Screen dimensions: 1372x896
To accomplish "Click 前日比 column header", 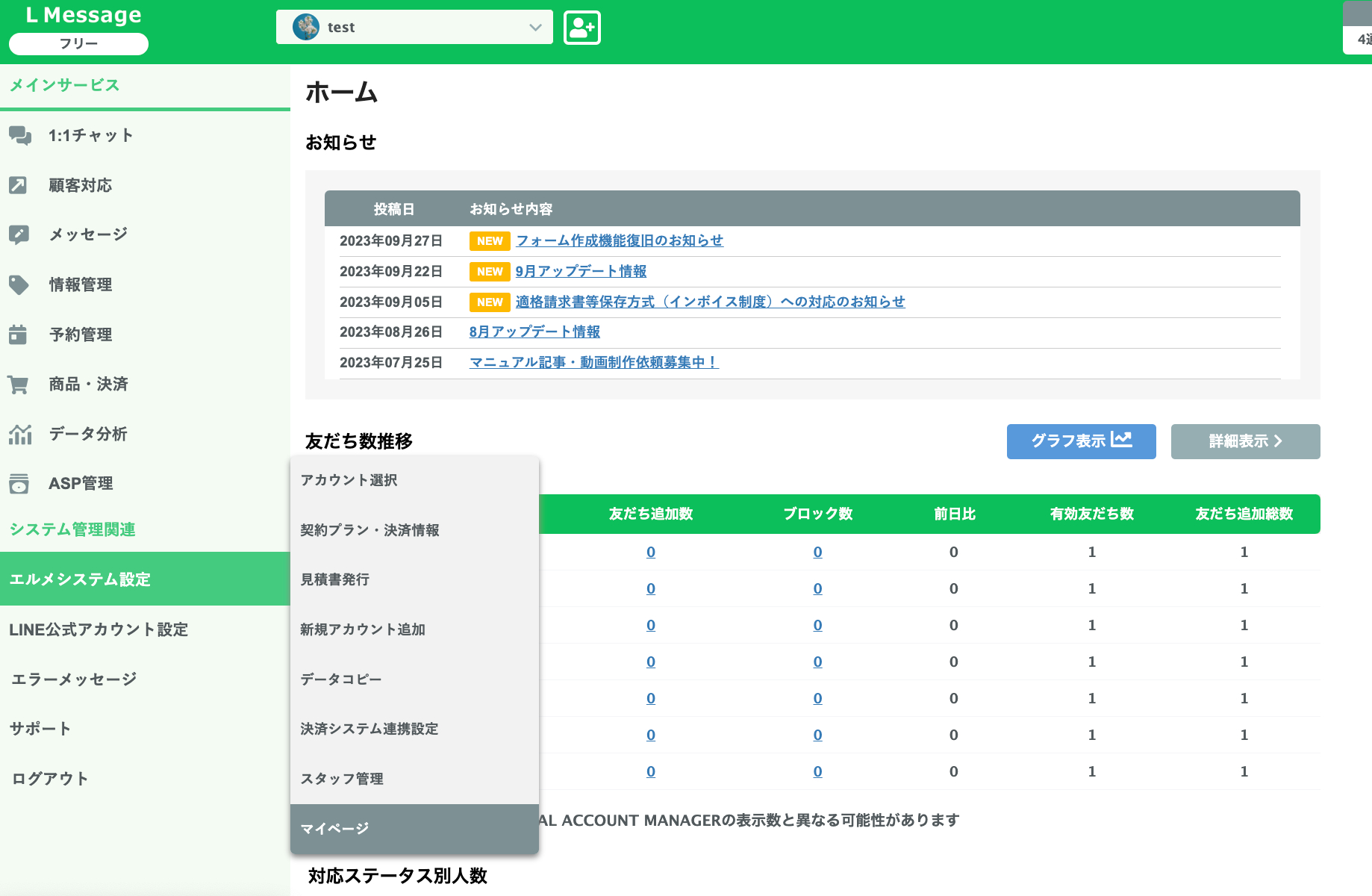I will 955,514.
